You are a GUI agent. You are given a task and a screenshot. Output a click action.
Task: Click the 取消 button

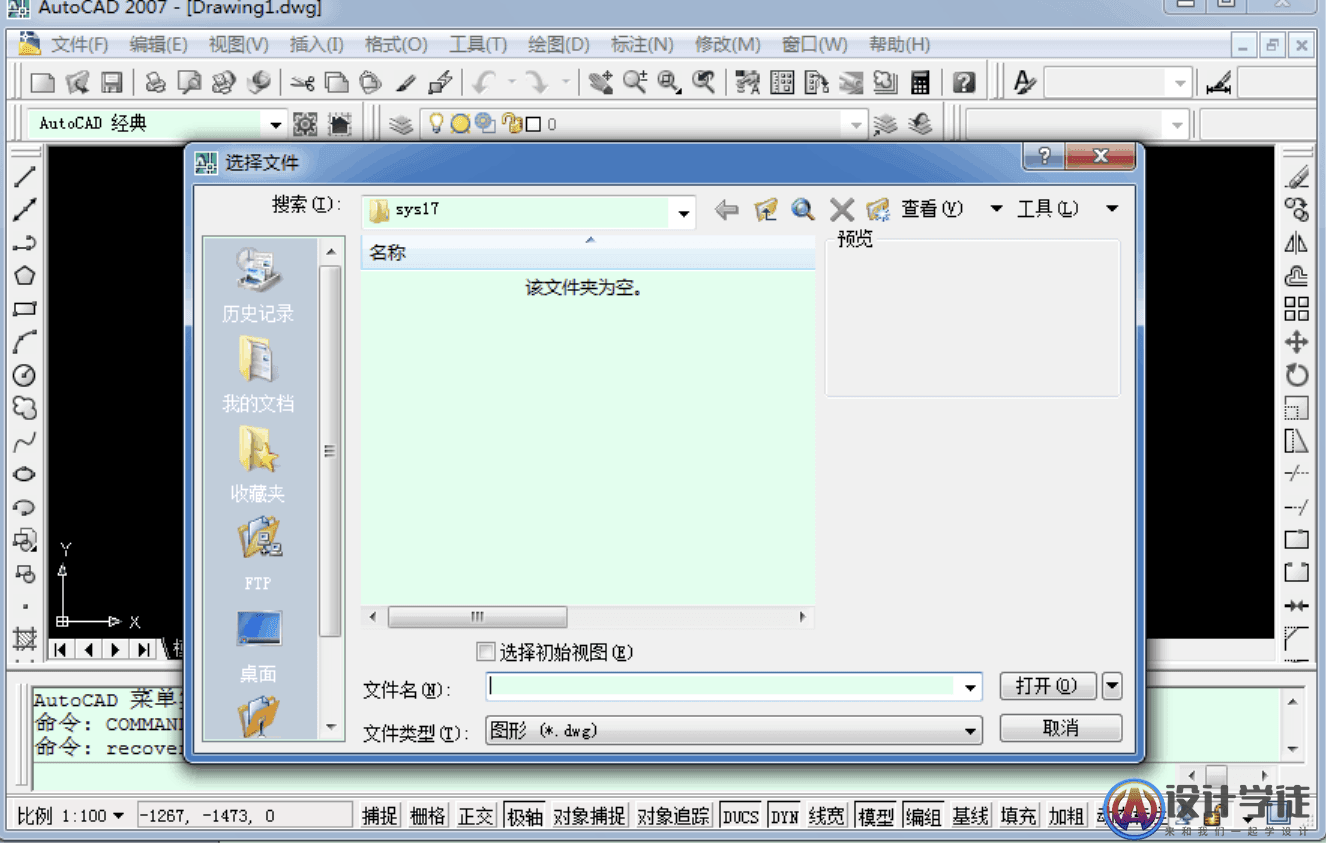click(x=1061, y=728)
